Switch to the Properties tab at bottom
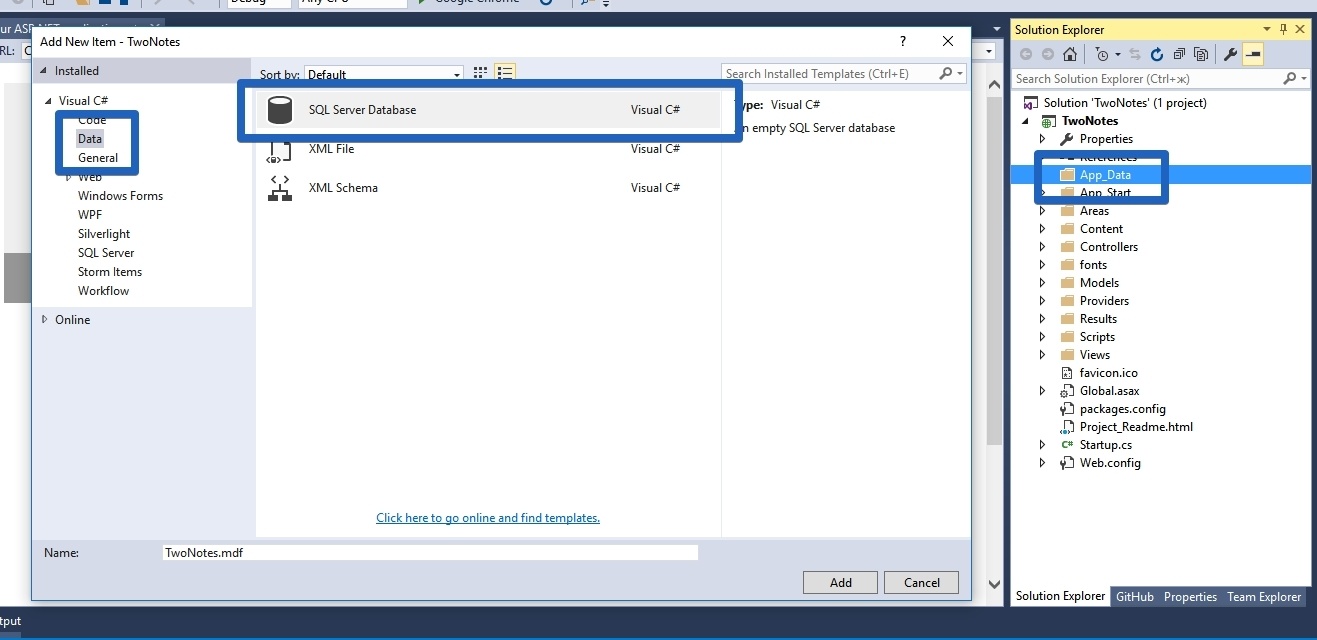The image size is (1317, 640). (1190, 597)
